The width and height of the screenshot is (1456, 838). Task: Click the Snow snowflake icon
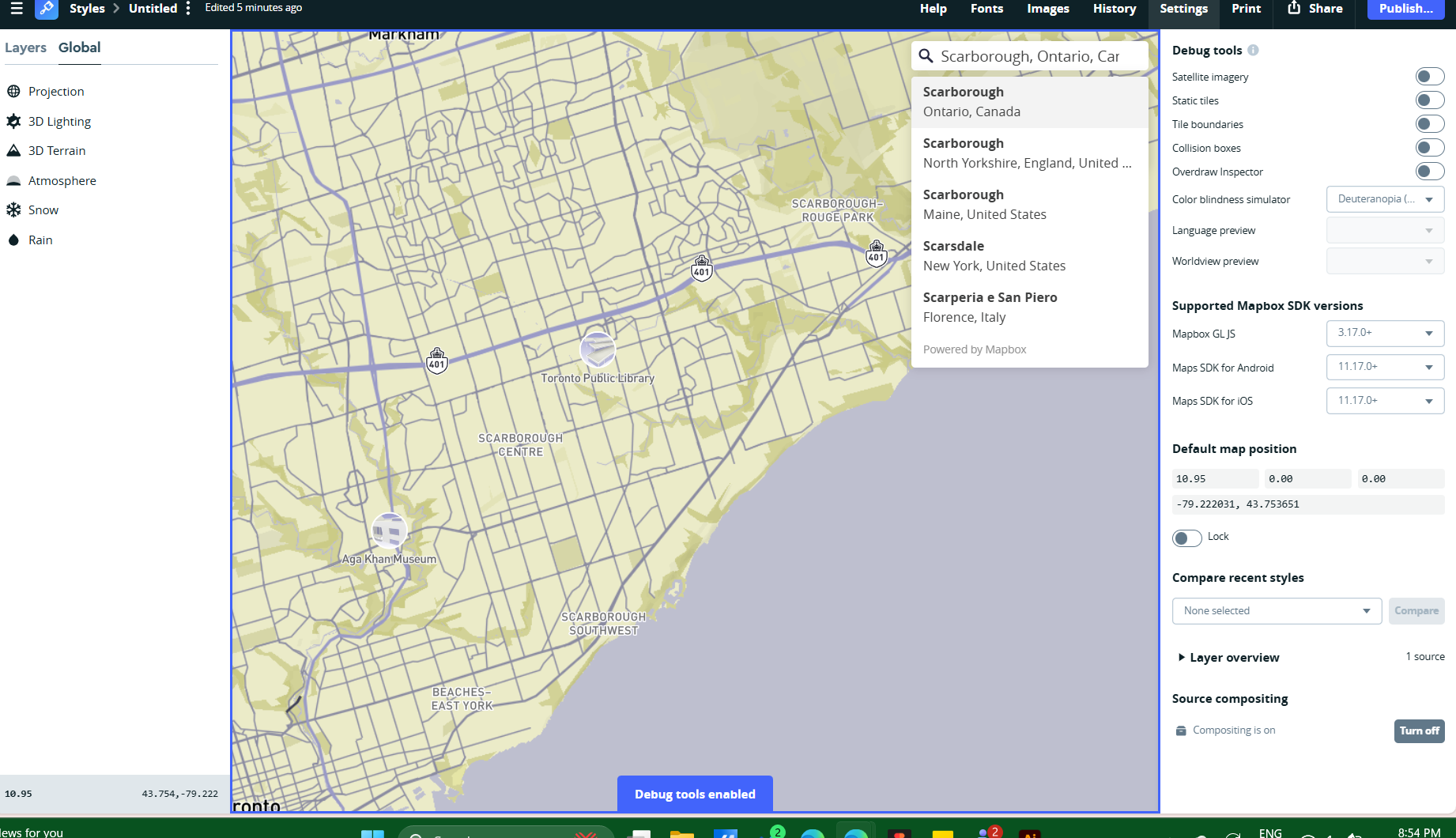click(x=13, y=209)
